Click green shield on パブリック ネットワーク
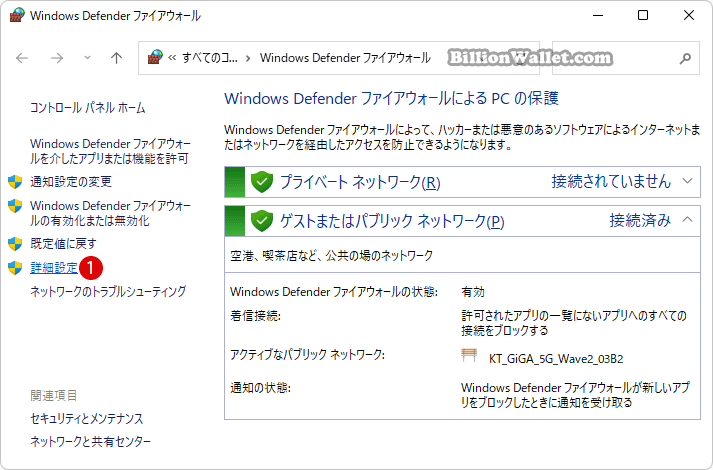 262,221
